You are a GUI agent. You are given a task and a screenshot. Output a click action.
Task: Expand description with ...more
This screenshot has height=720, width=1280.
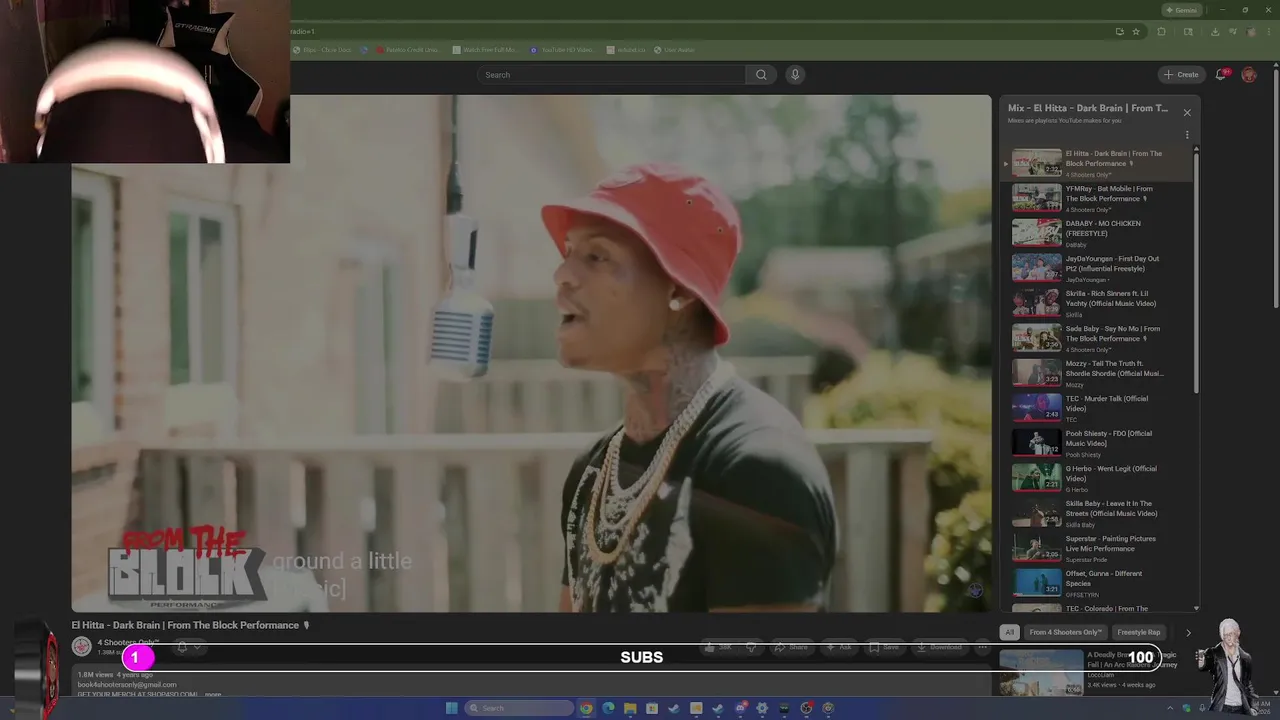click(213, 694)
